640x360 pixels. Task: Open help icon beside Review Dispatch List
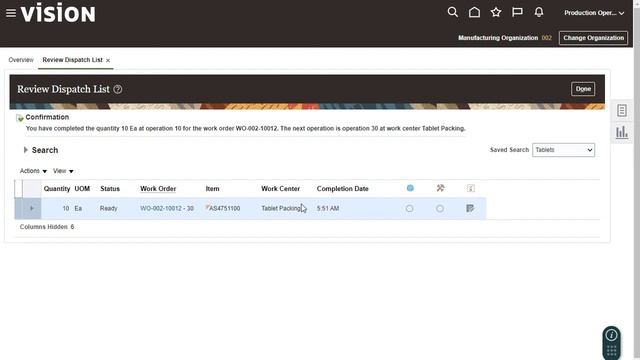118,89
